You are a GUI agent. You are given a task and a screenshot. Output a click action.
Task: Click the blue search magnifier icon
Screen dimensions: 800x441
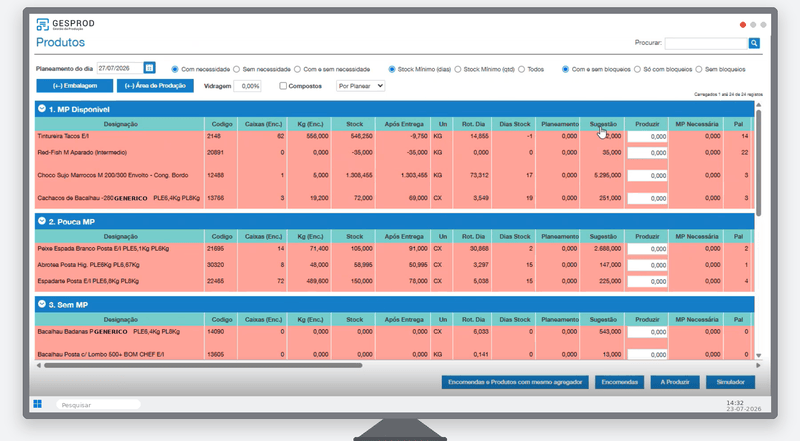click(x=754, y=43)
